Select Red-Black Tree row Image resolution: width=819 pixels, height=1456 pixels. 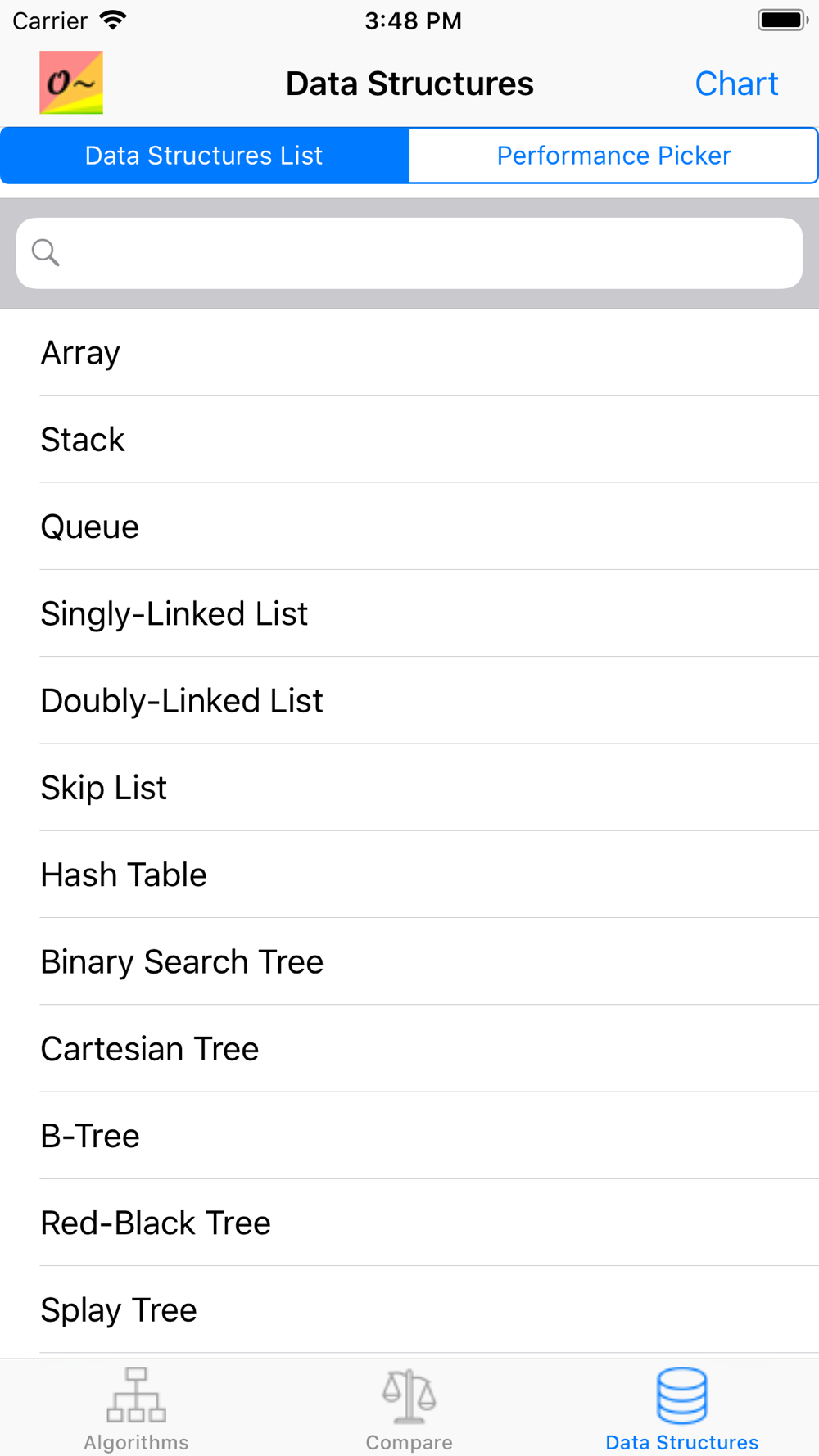point(409,1223)
